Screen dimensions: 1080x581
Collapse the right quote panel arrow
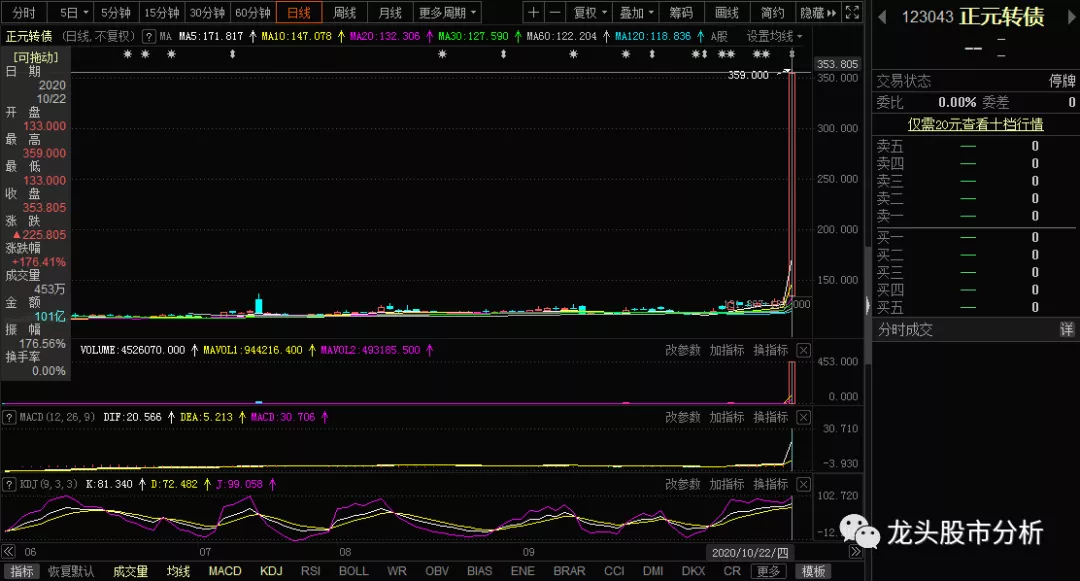pyautogui.click(x=867, y=306)
